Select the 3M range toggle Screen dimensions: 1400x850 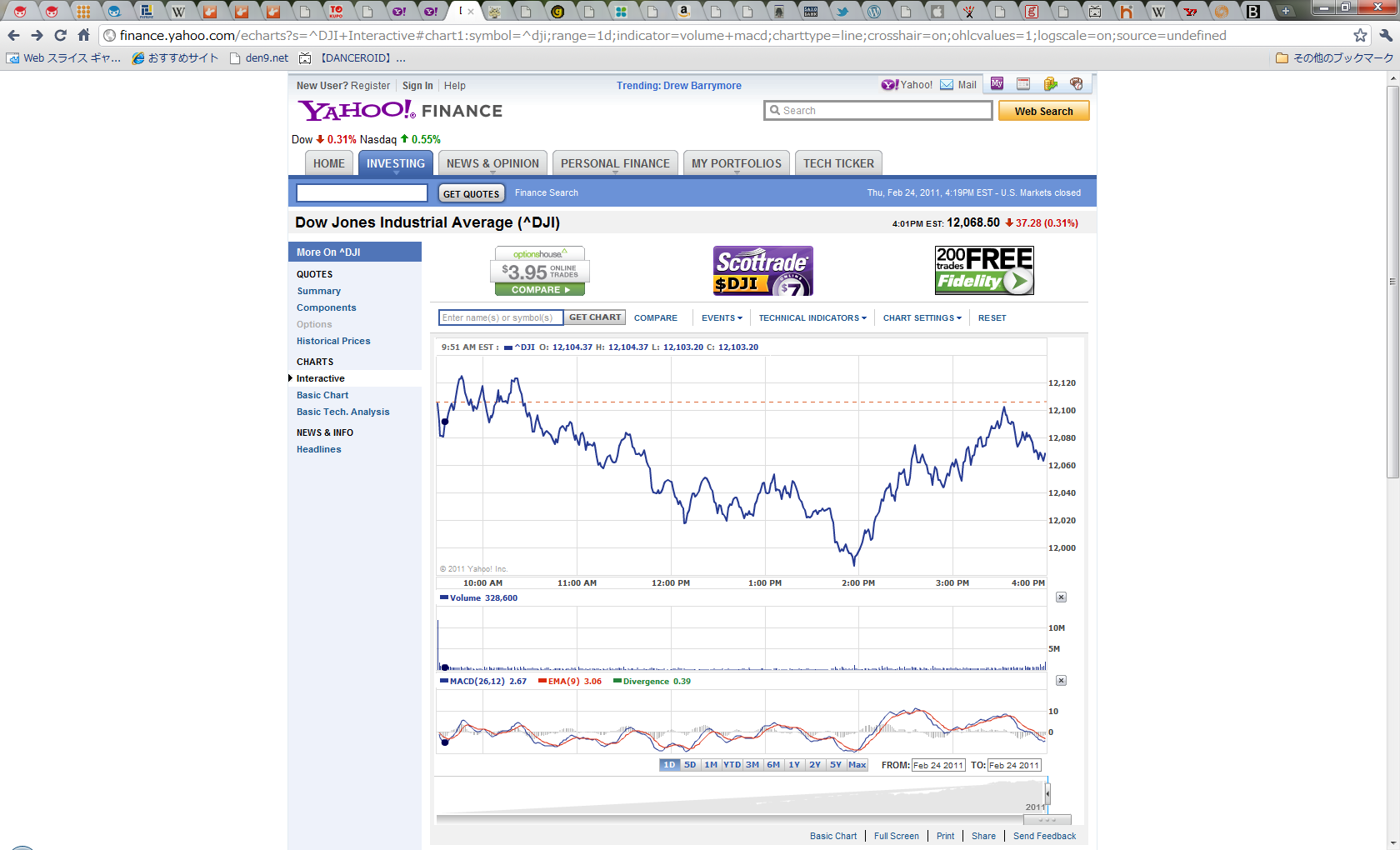pyautogui.click(x=752, y=765)
